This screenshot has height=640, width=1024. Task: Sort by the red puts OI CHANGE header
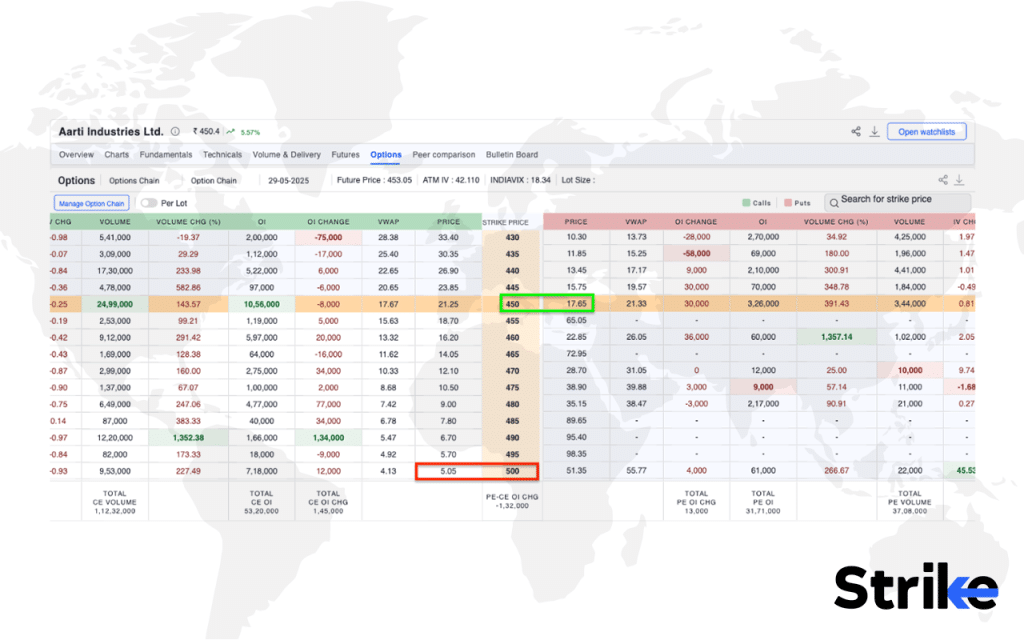pyautogui.click(x=696, y=221)
